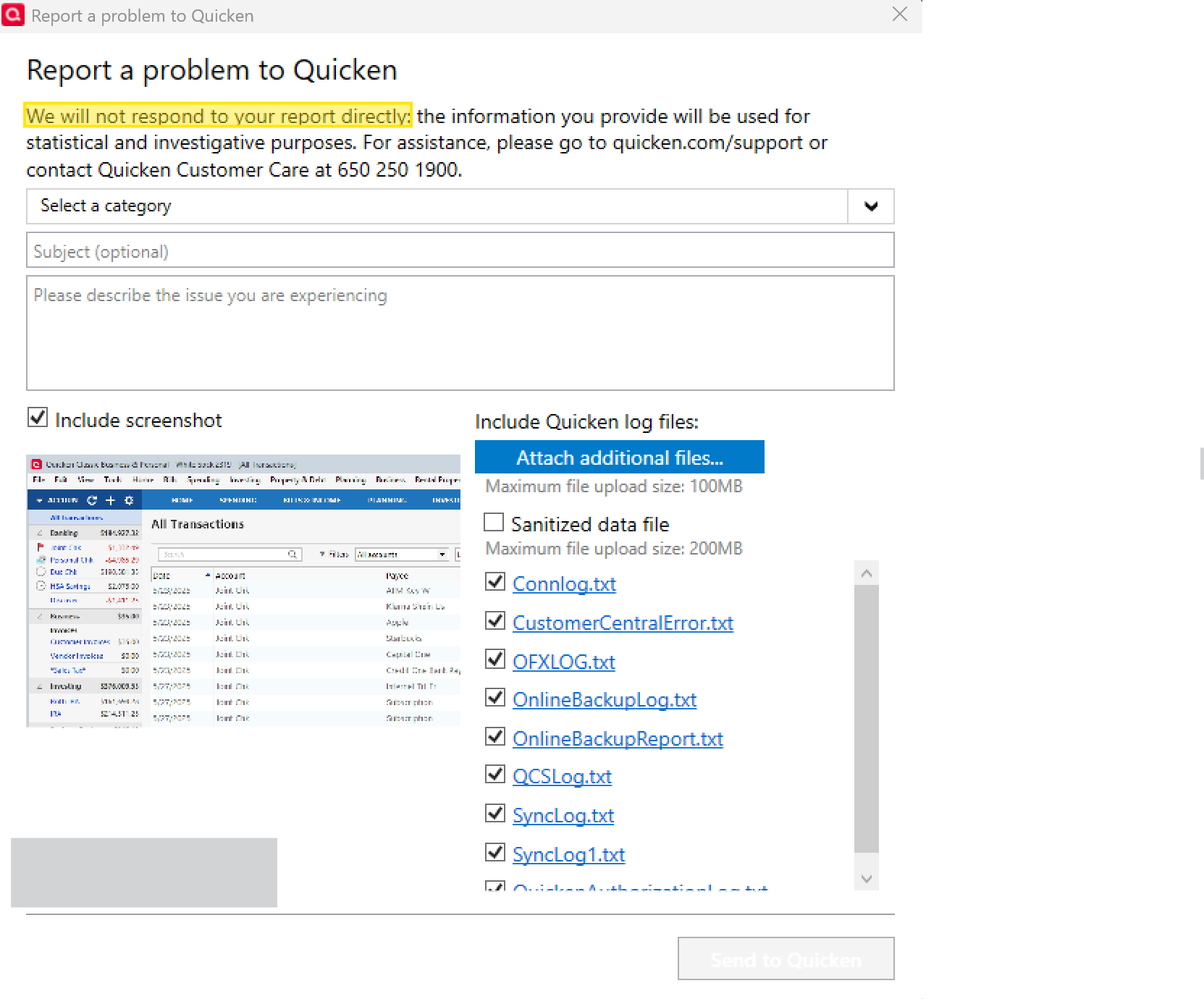
Task: Click the highlighted "We will not respond" text
Action: pos(218,116)
